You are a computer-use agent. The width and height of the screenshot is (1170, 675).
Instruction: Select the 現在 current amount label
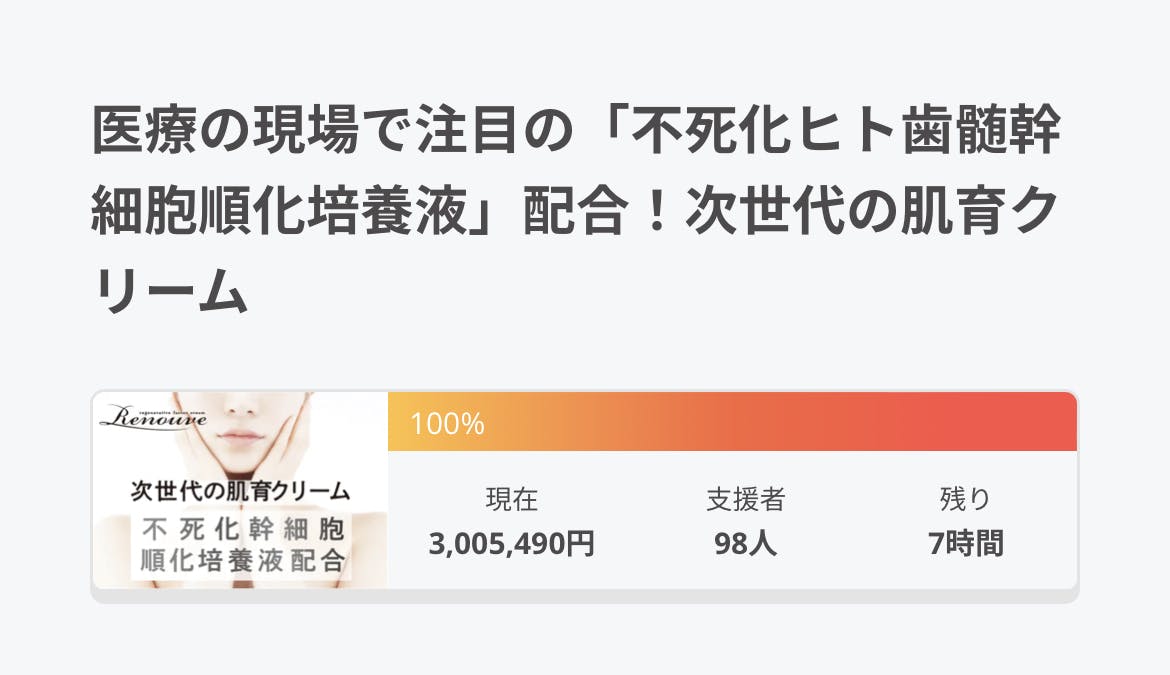tap(511, 499)
